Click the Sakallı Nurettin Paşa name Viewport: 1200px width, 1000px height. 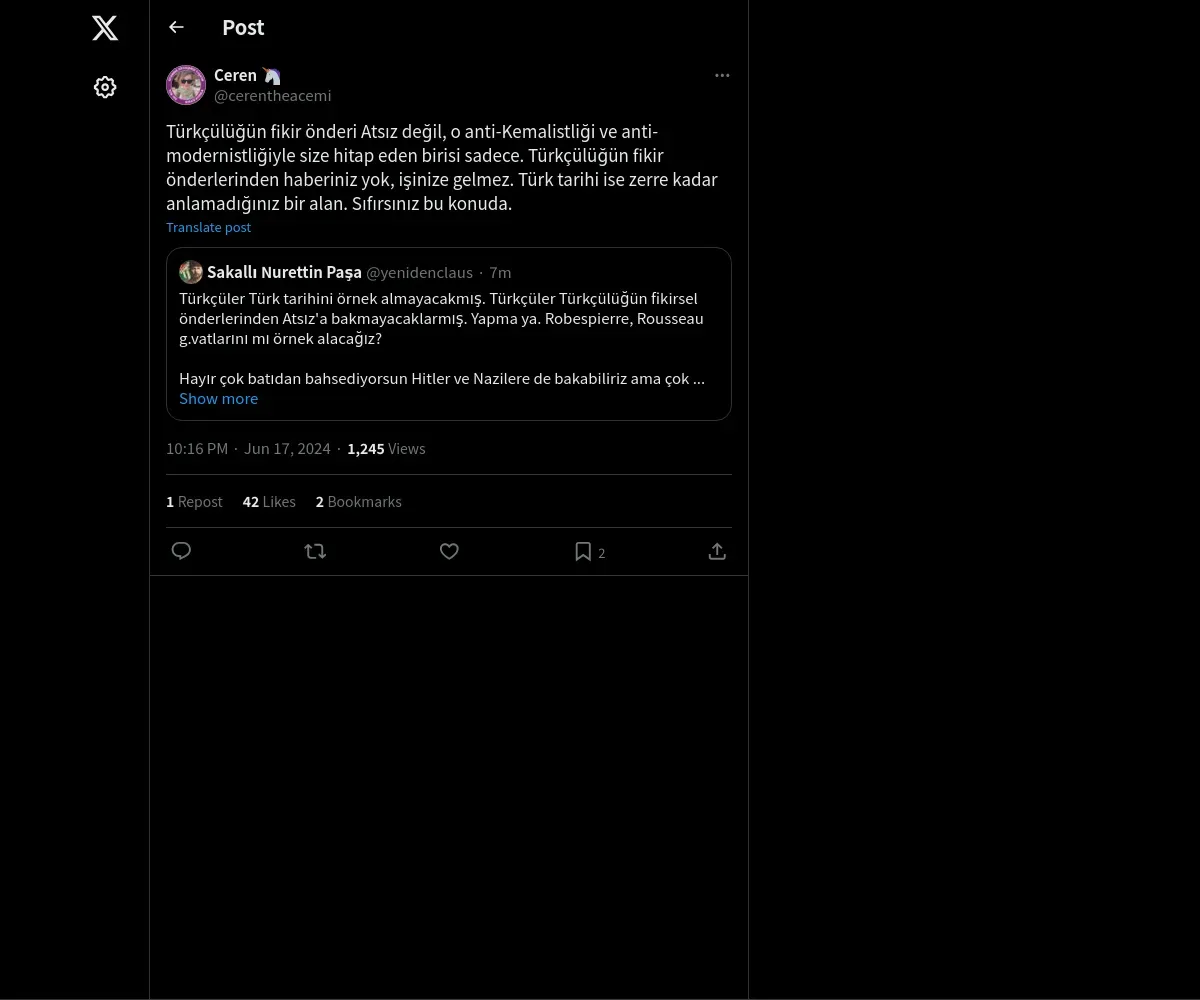tap(284, 272)
